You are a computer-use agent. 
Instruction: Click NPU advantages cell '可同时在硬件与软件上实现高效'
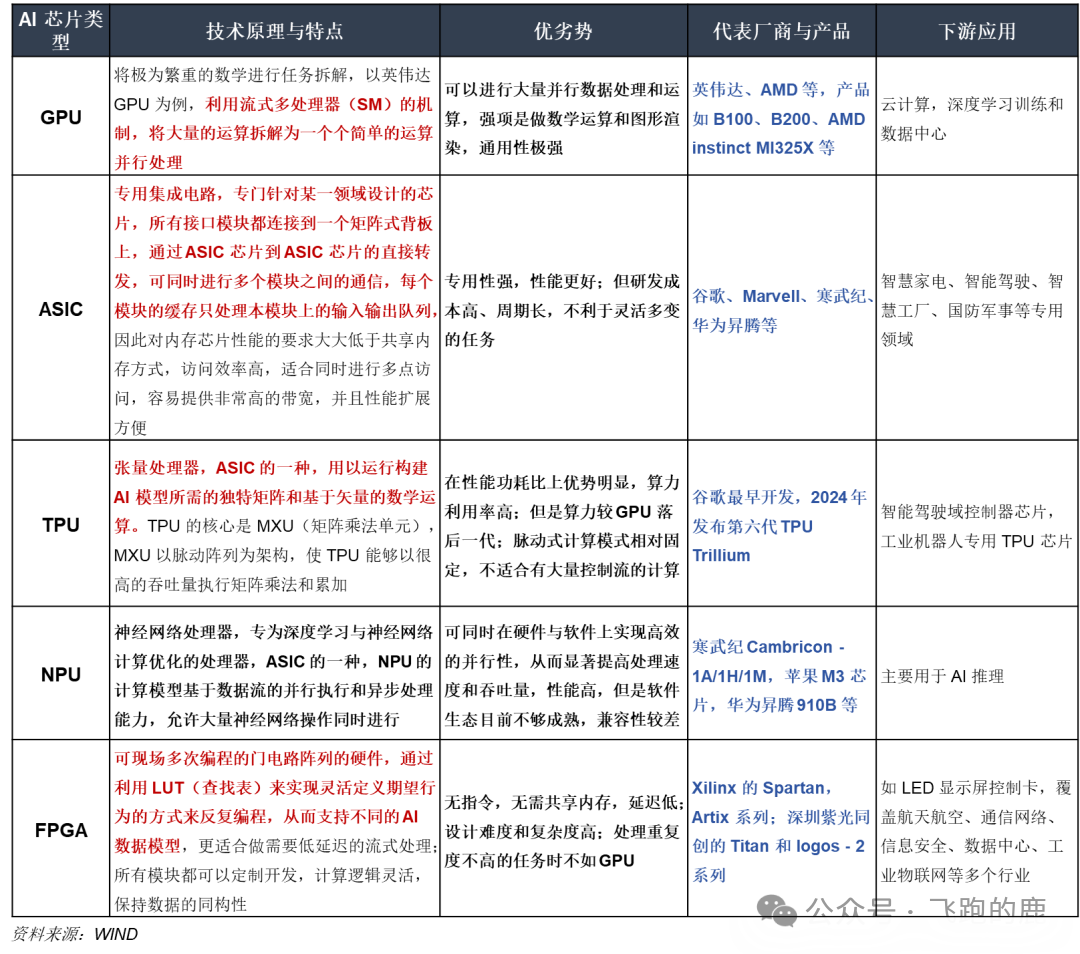[x=561, y=632]
